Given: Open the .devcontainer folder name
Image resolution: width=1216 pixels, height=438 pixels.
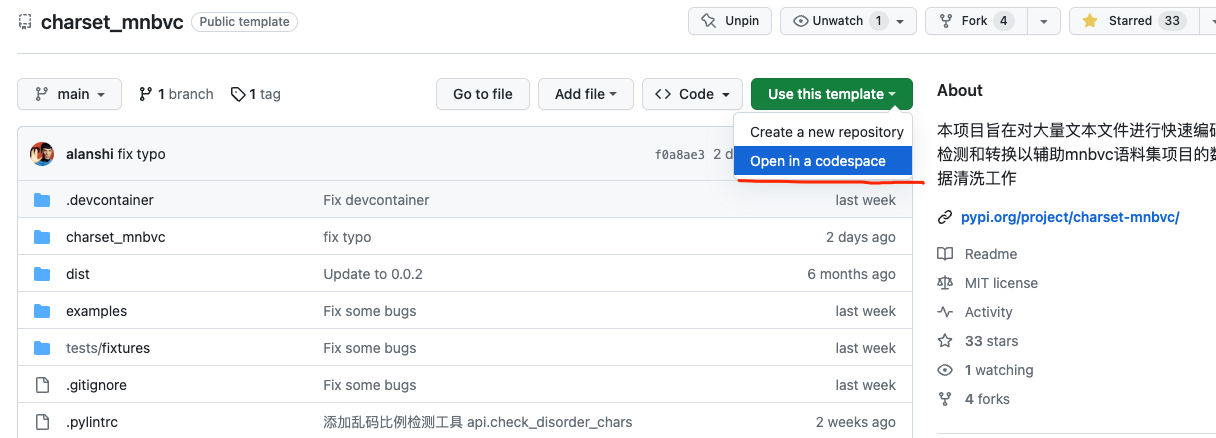Looking at the screenshot, I should click(x=110, y=200).
